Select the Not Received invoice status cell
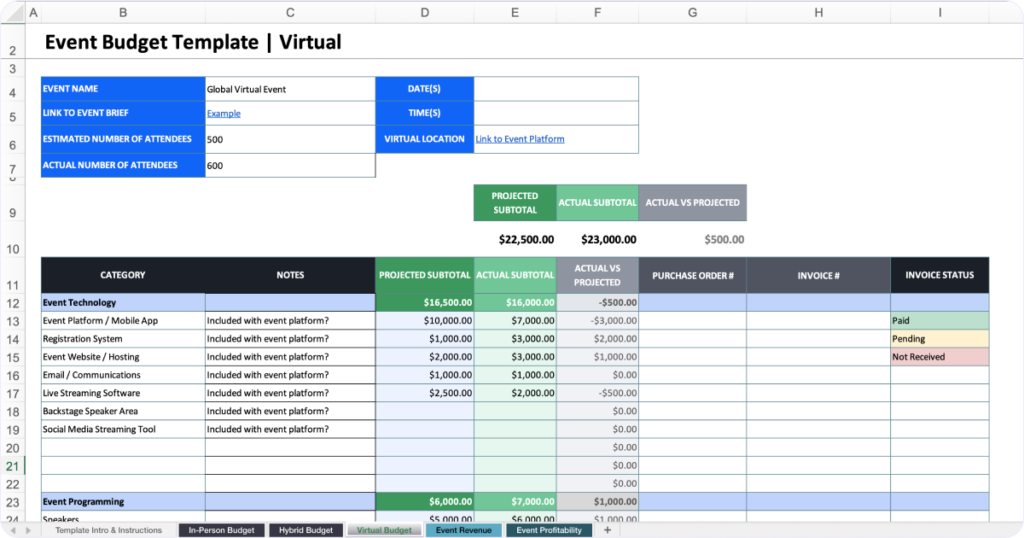 (x=939, y=357)
